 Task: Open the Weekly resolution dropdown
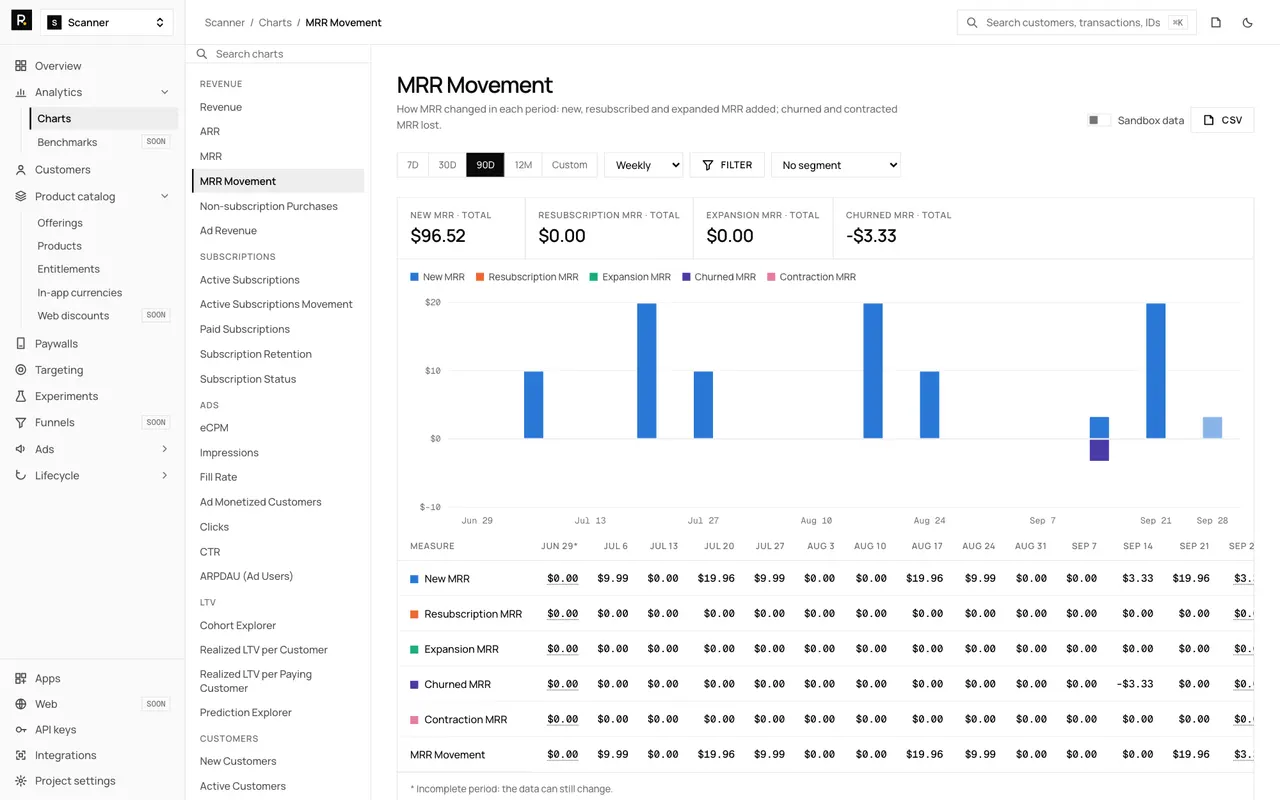point(644,165)
